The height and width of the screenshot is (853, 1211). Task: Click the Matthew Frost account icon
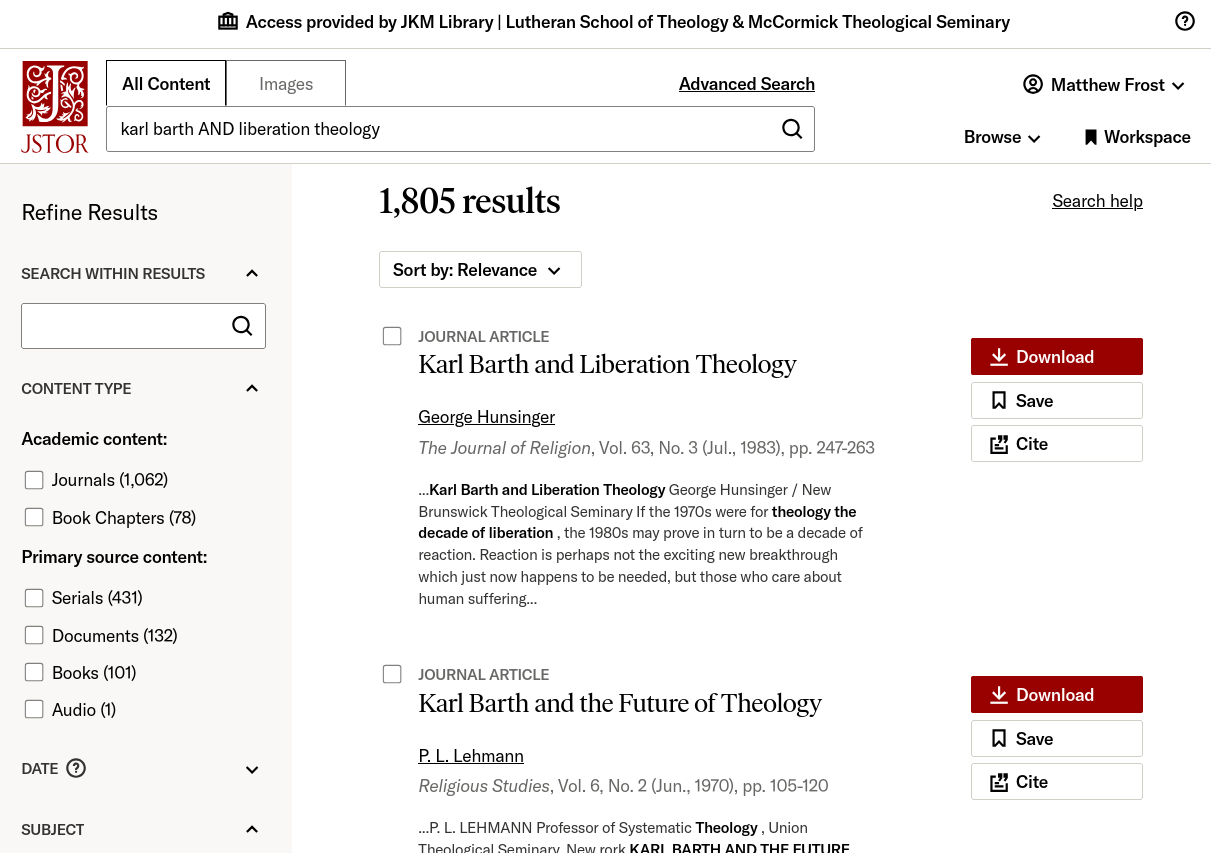tap(1033, 84)
